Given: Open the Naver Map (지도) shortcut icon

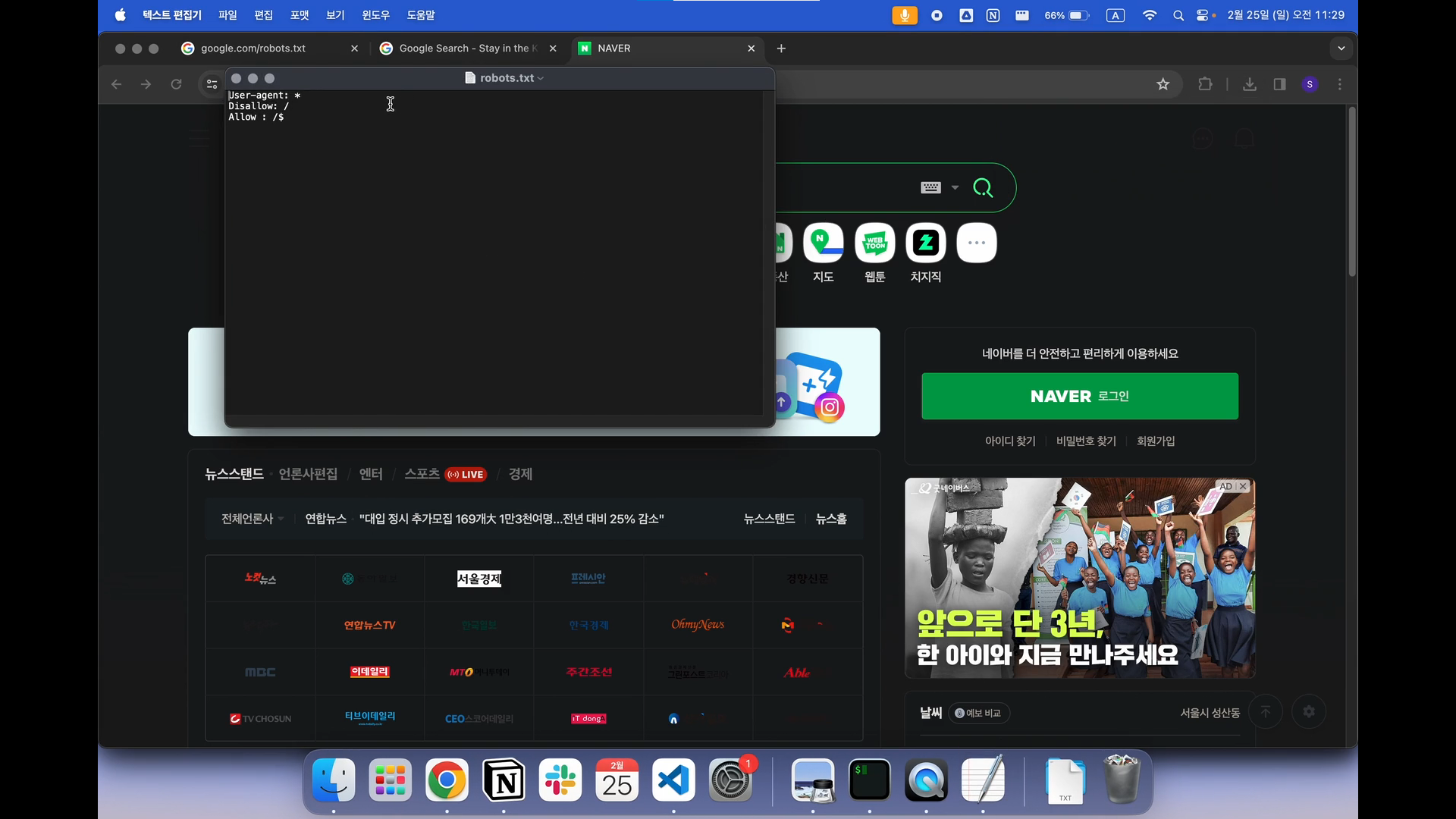Looking at the screenshot, I should [824, 243].
